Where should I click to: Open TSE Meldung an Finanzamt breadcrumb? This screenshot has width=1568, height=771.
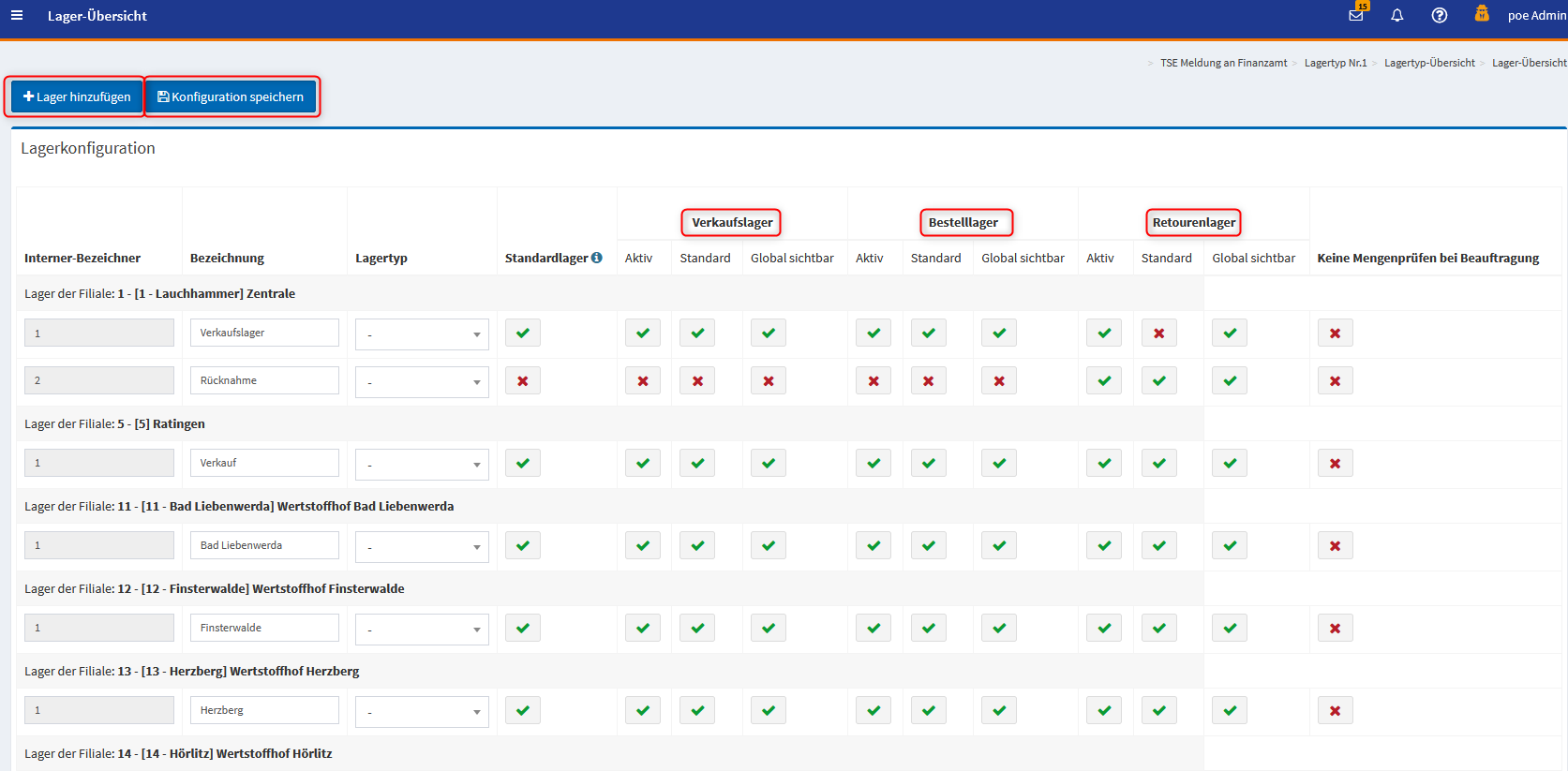pos(1223,63)
